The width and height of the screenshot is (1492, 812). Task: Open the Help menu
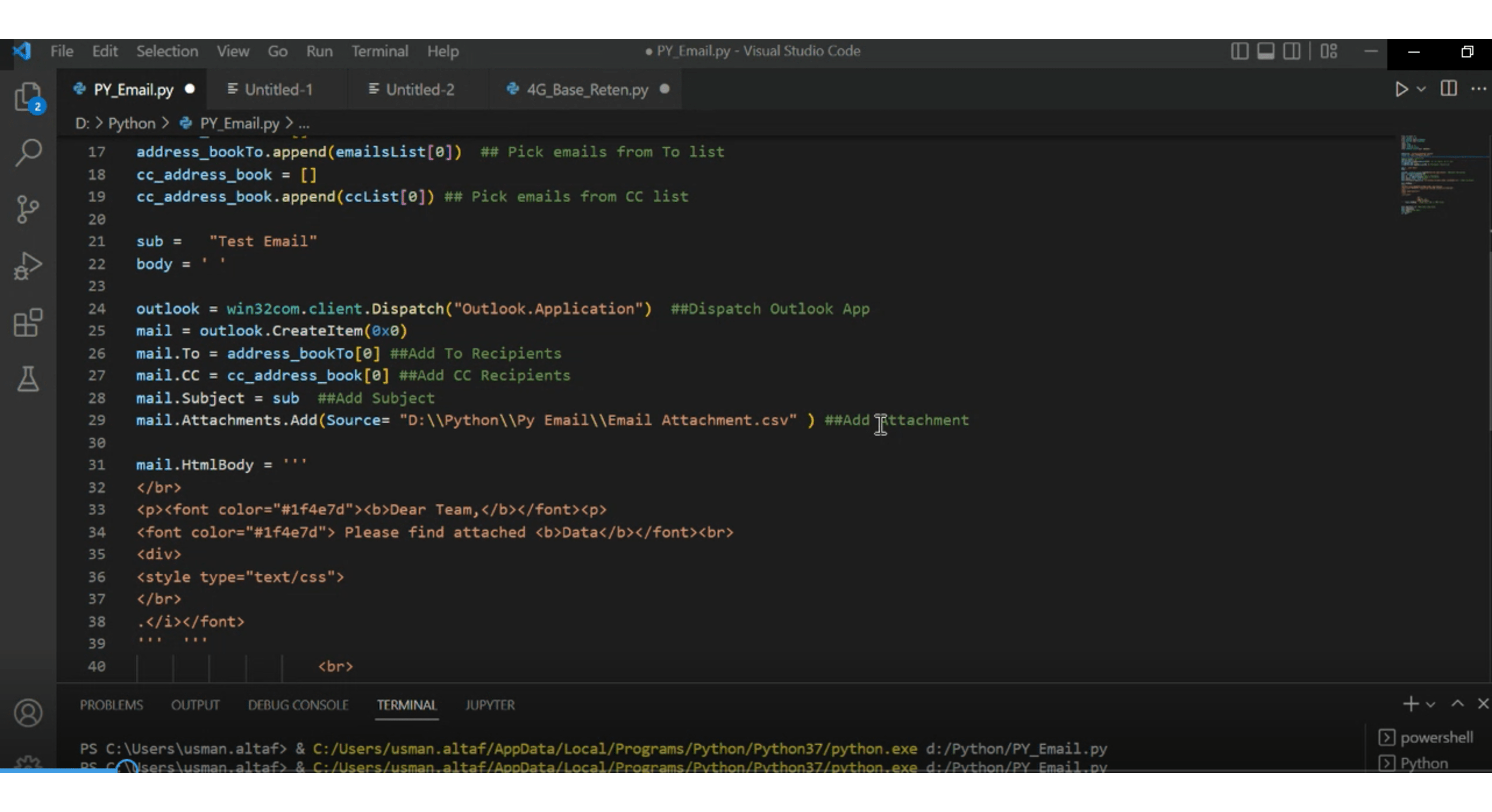443,51
